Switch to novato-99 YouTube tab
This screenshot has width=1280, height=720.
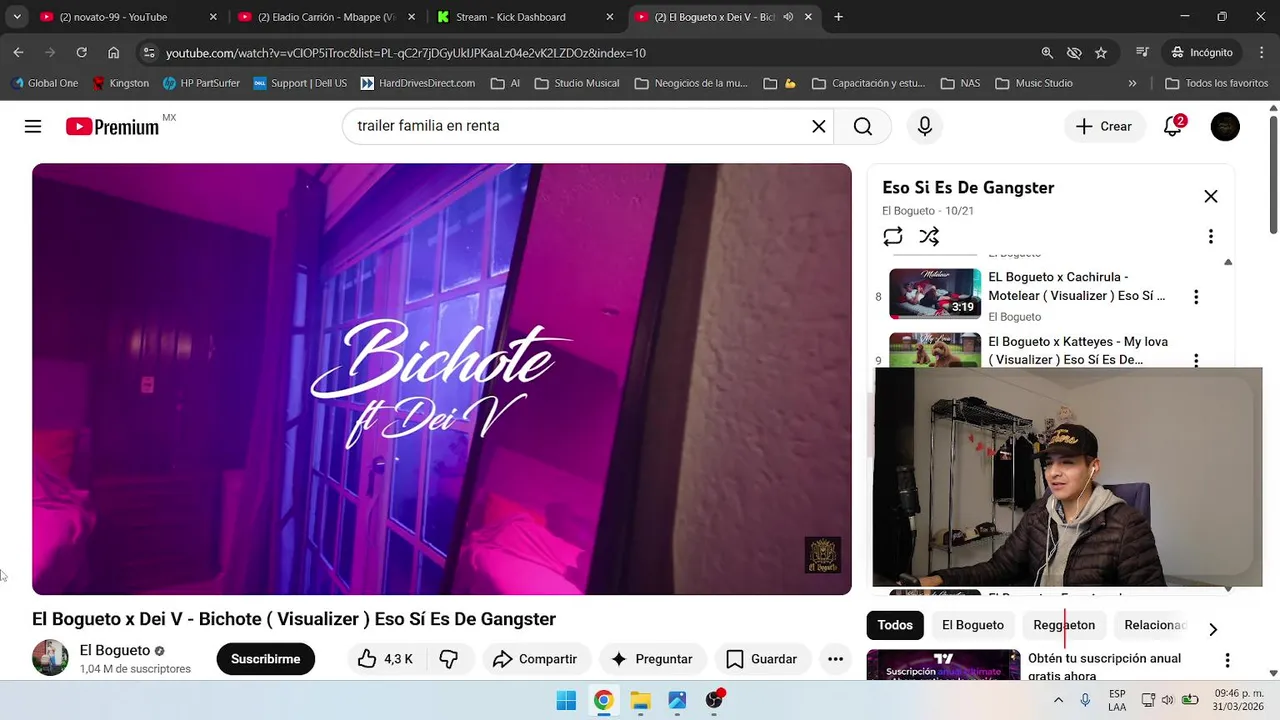pyautogui.click(x=128, y=17)
